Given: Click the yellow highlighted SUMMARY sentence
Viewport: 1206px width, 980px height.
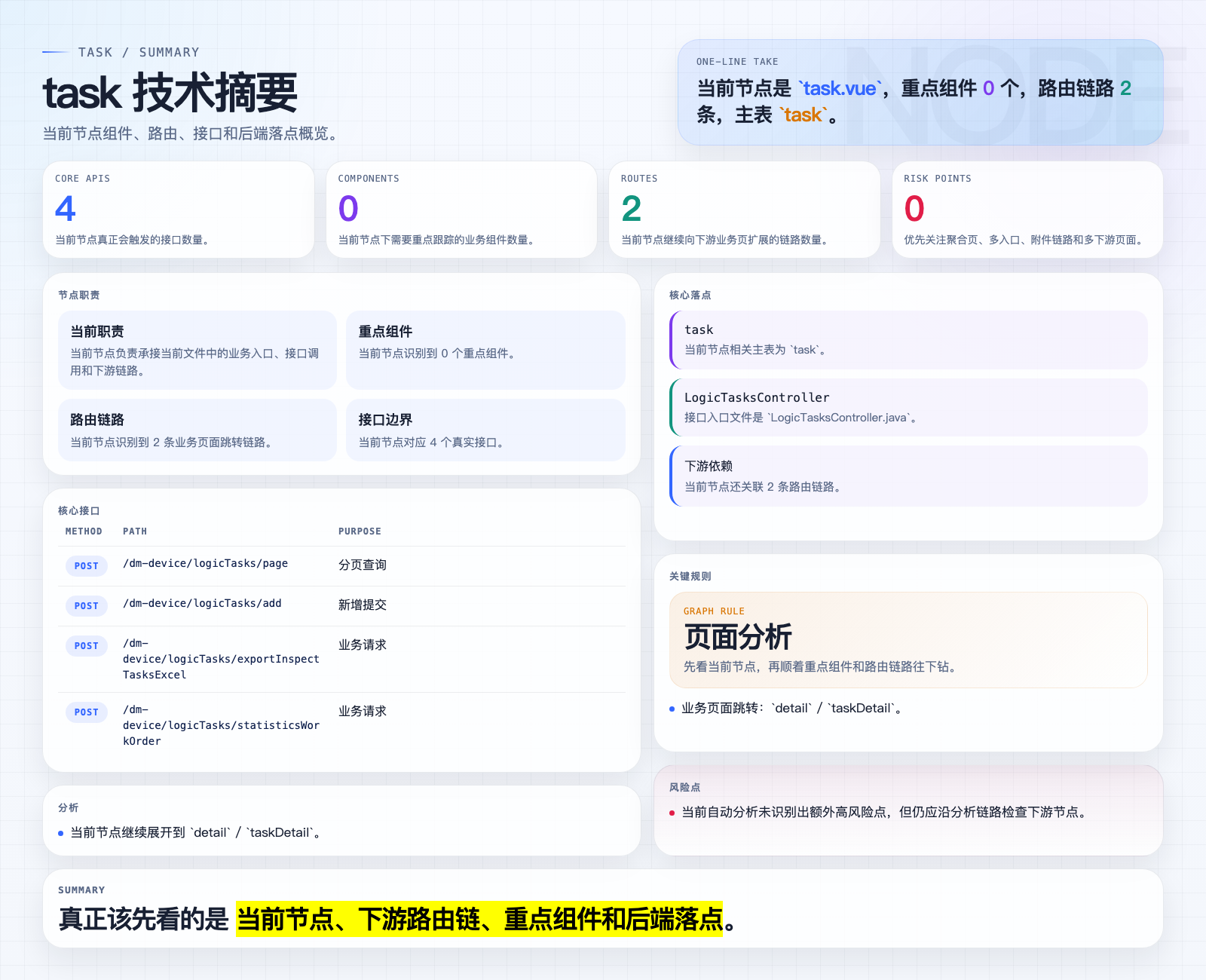Looking at the screenshot, I should click(479, 919).
